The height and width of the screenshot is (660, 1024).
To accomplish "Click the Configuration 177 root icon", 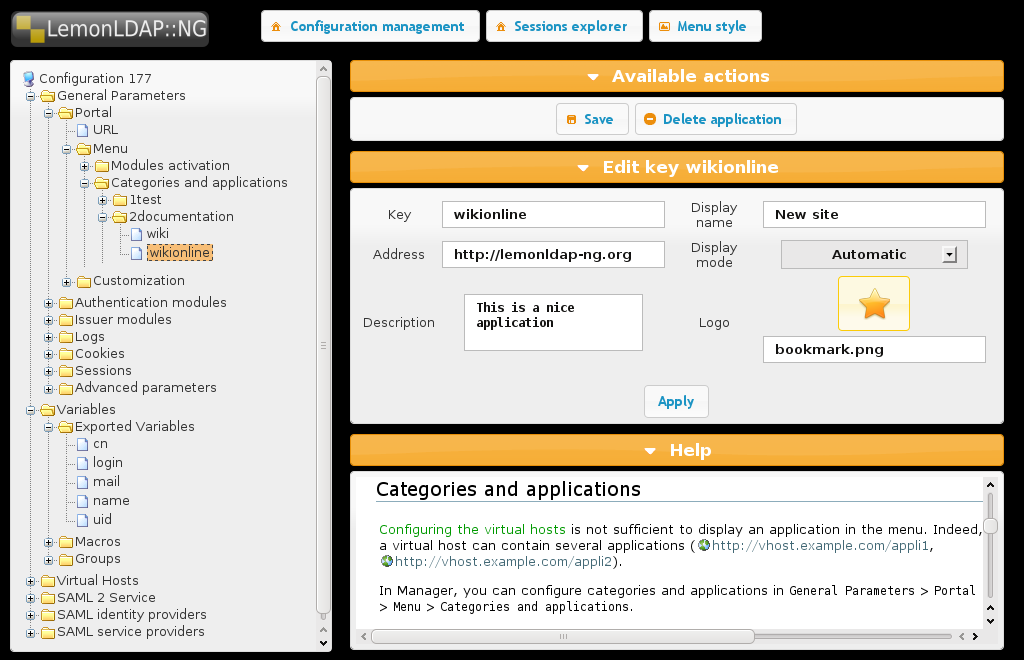I will pos(29,79).
